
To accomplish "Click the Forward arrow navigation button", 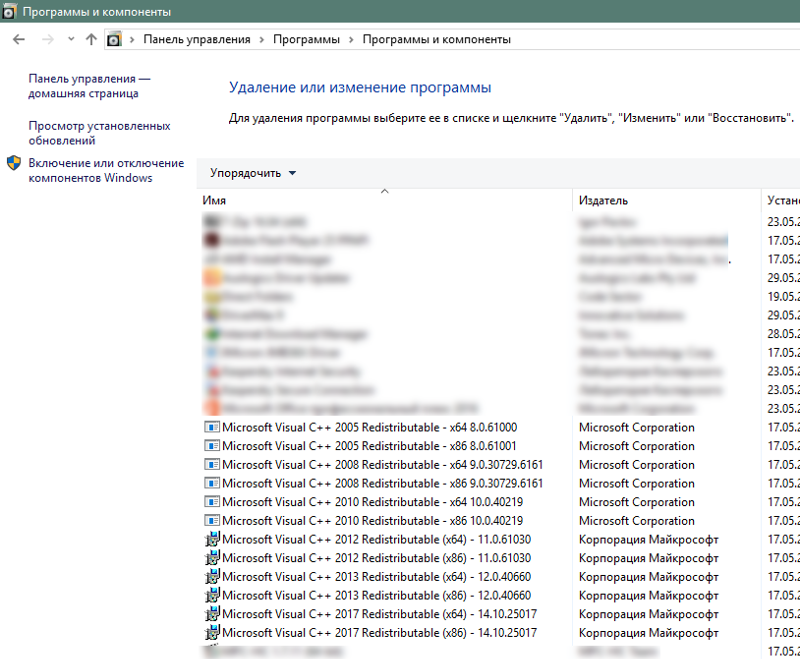I will (x=47, y=39).
